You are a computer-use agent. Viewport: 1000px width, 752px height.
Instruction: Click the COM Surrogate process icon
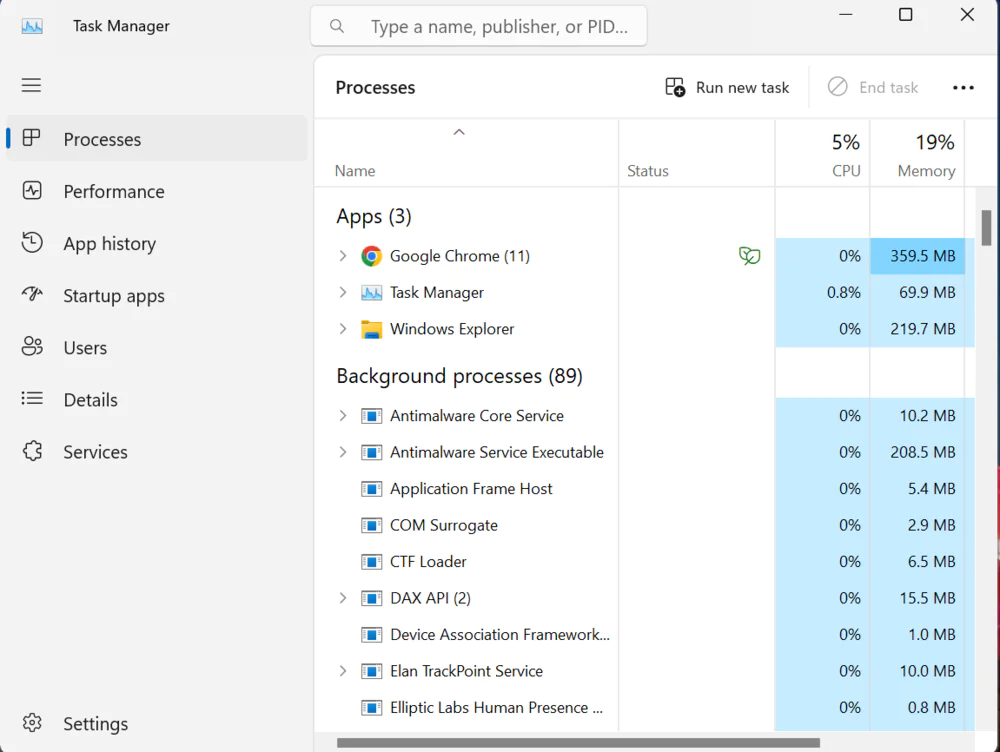(371, 526)
